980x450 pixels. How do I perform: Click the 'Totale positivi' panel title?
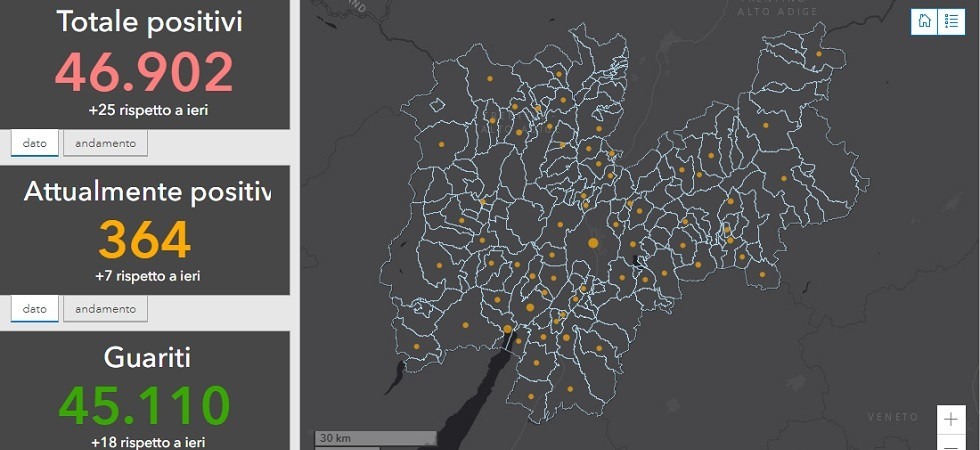click(148, 22)
